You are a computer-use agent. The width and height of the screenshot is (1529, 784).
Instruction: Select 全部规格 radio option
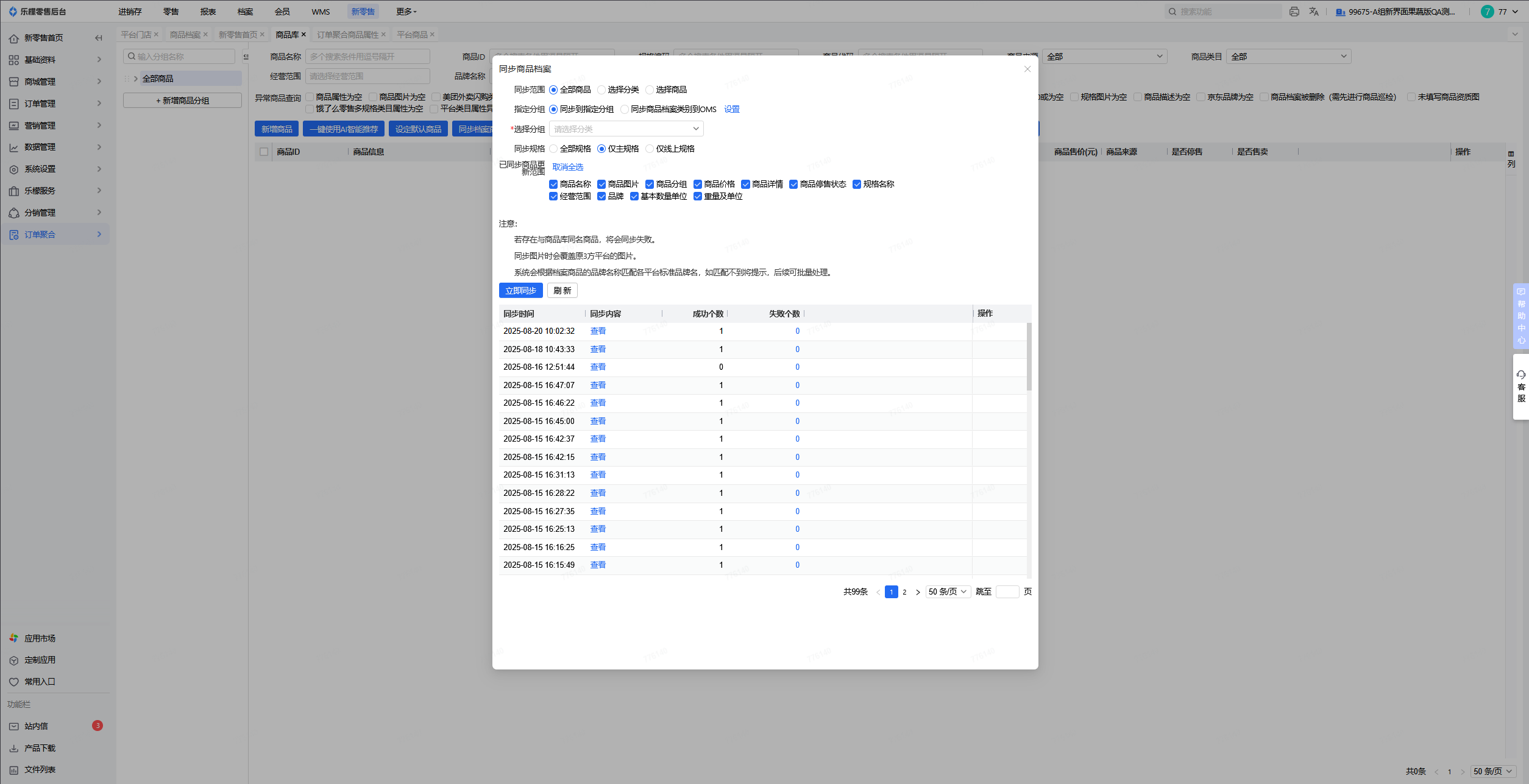coord(553,149)
